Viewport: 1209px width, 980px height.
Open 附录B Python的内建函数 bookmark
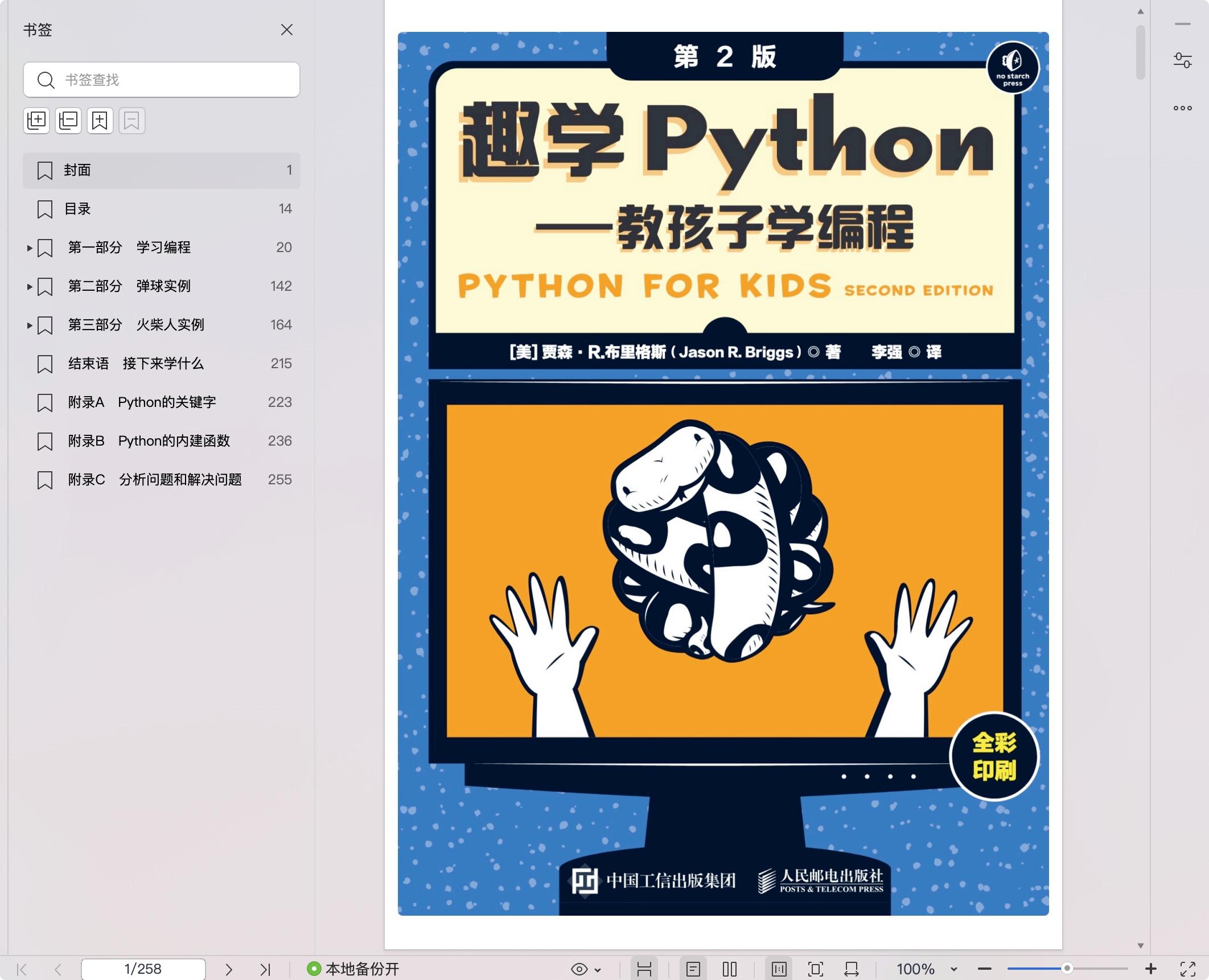click(x=162, y=441)
